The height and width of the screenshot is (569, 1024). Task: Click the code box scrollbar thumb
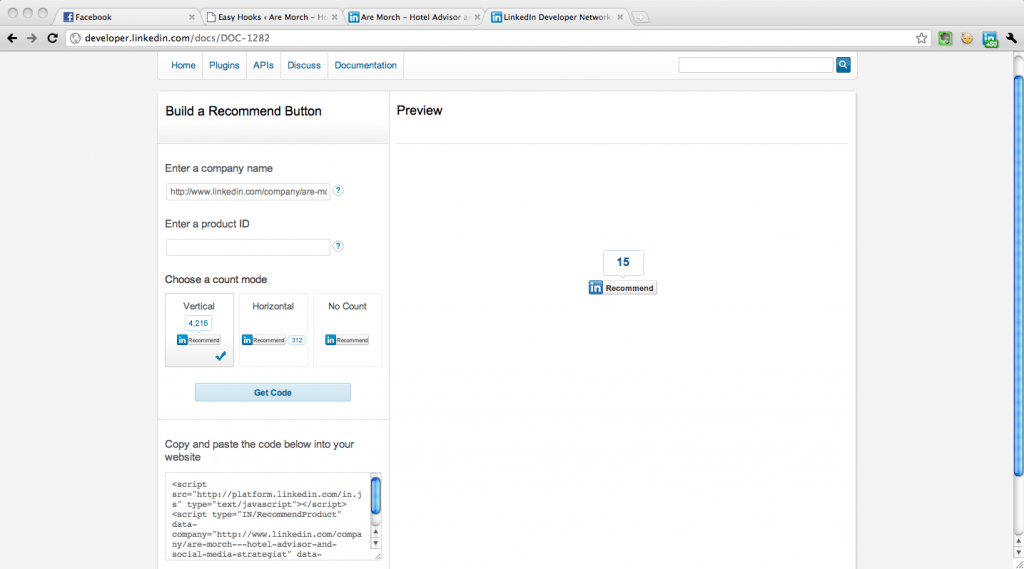[x=376, y=496]
